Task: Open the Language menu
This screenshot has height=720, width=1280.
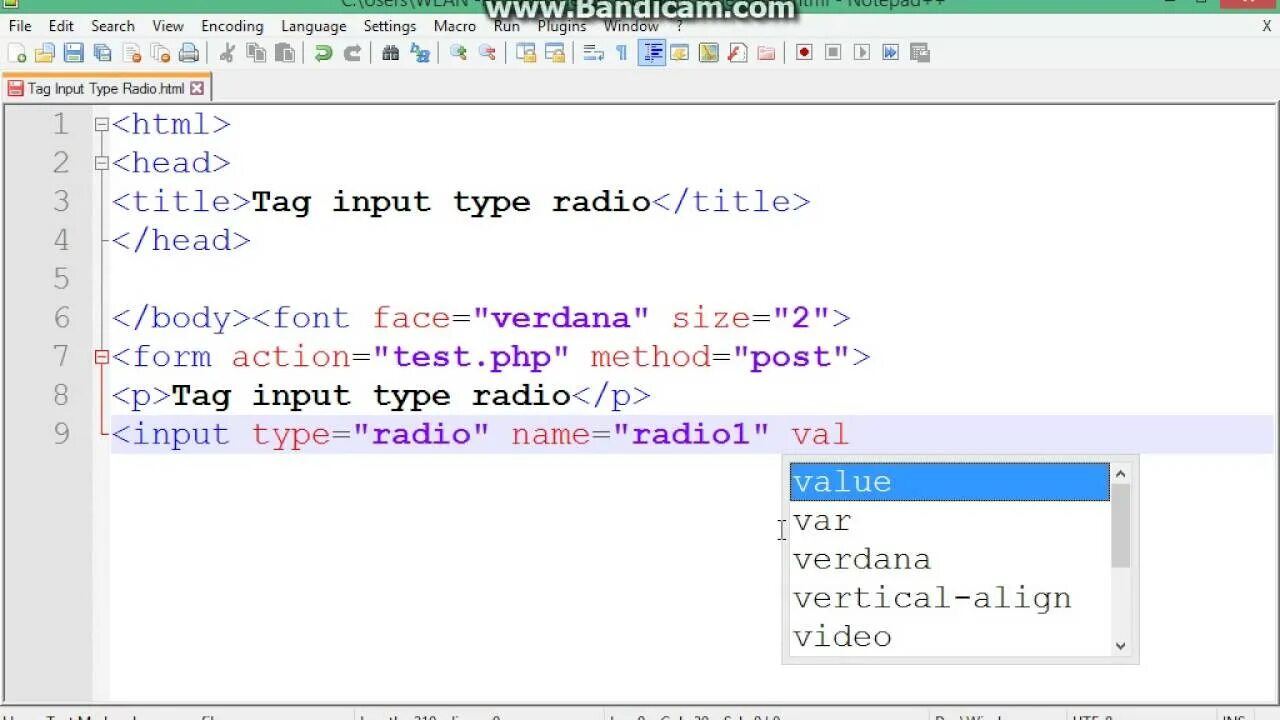Action: [314, 26]
